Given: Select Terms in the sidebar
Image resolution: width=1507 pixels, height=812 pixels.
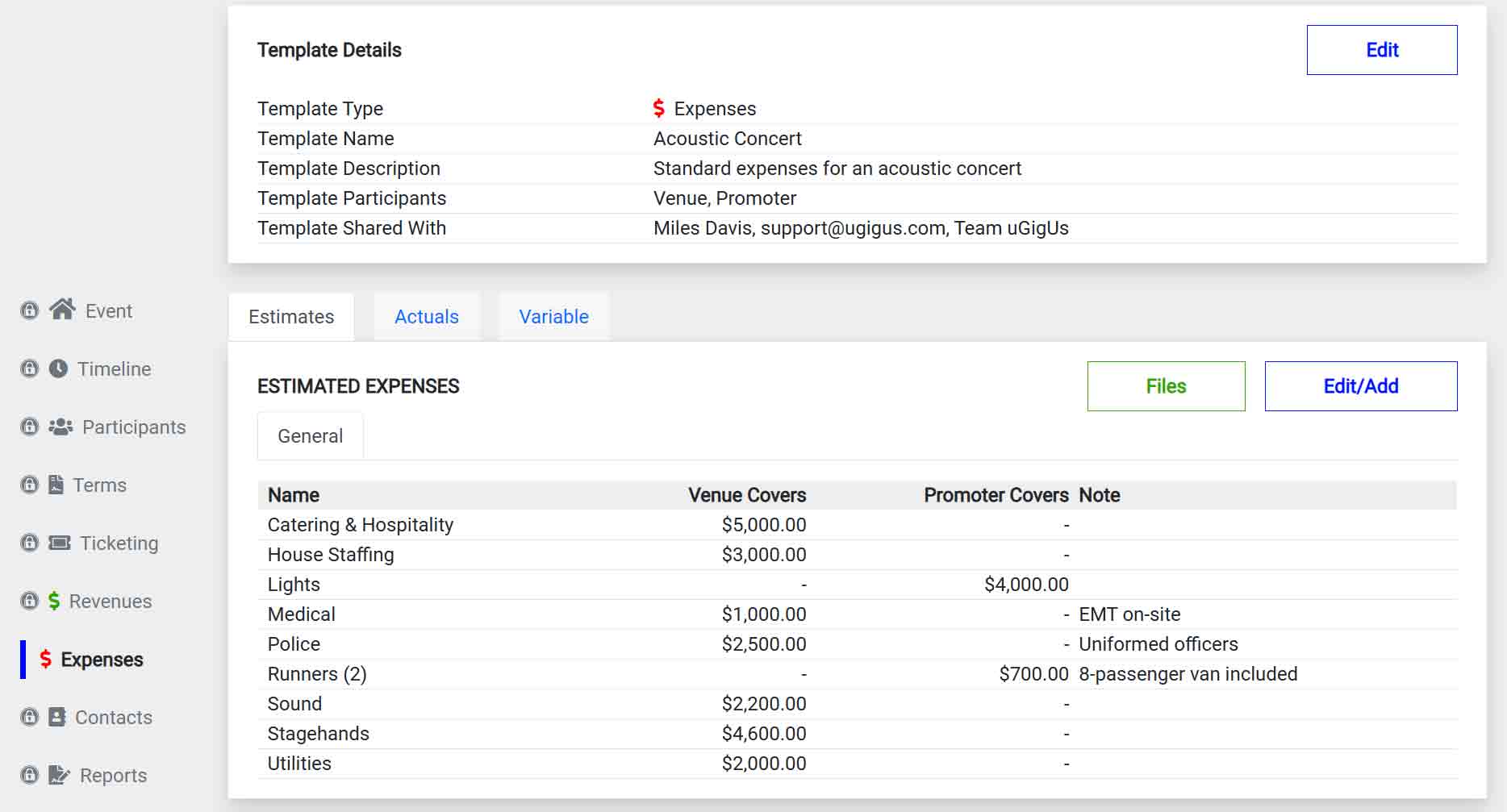Looking at the screenshot, I should coord(99,485).
